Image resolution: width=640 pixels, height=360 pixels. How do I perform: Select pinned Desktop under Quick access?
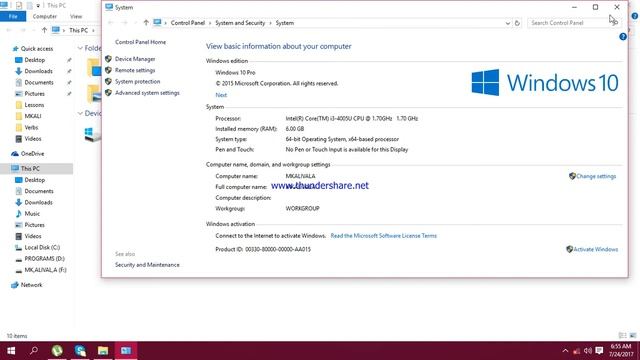[34, 60]
